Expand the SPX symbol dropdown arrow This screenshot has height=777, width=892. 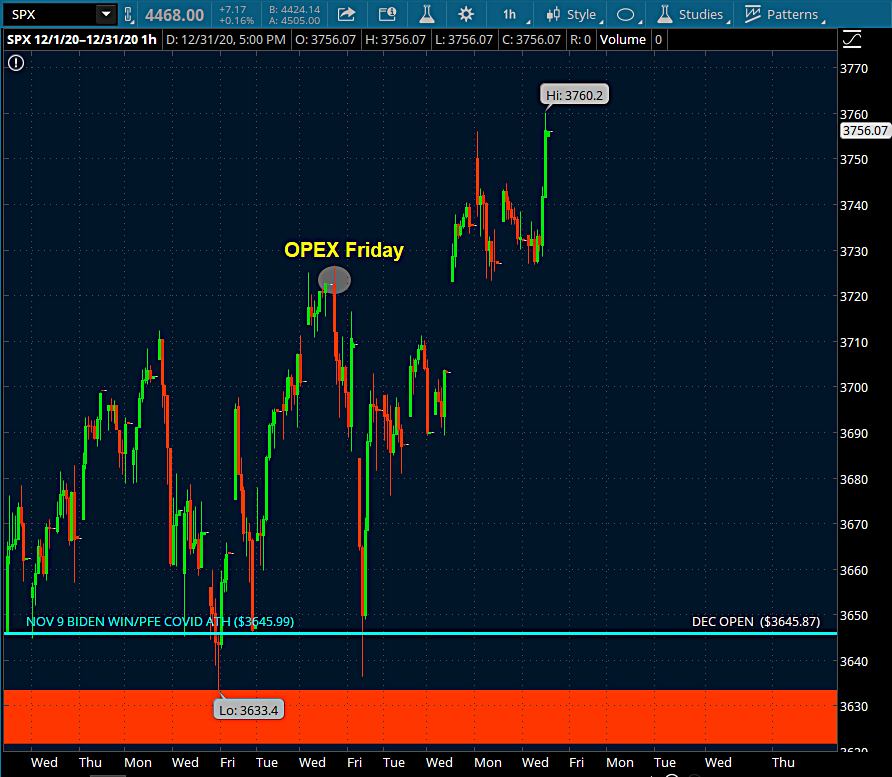pos(105,14)
